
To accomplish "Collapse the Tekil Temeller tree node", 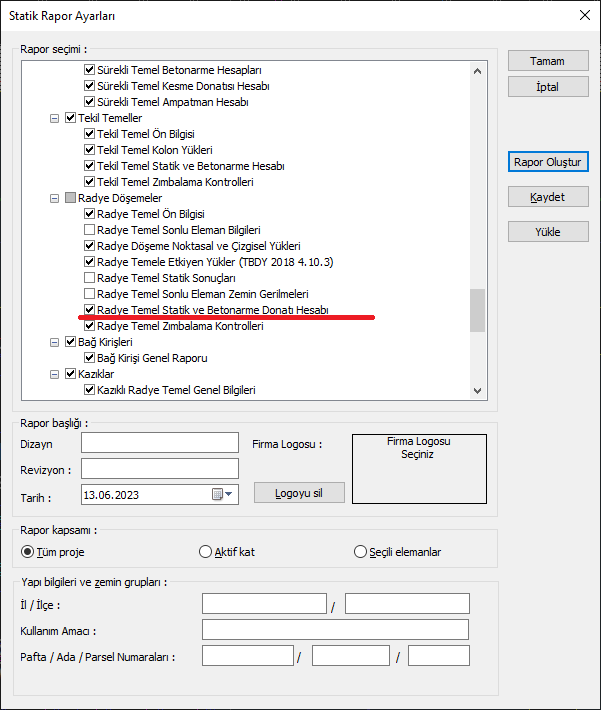I will click(54, 118).
